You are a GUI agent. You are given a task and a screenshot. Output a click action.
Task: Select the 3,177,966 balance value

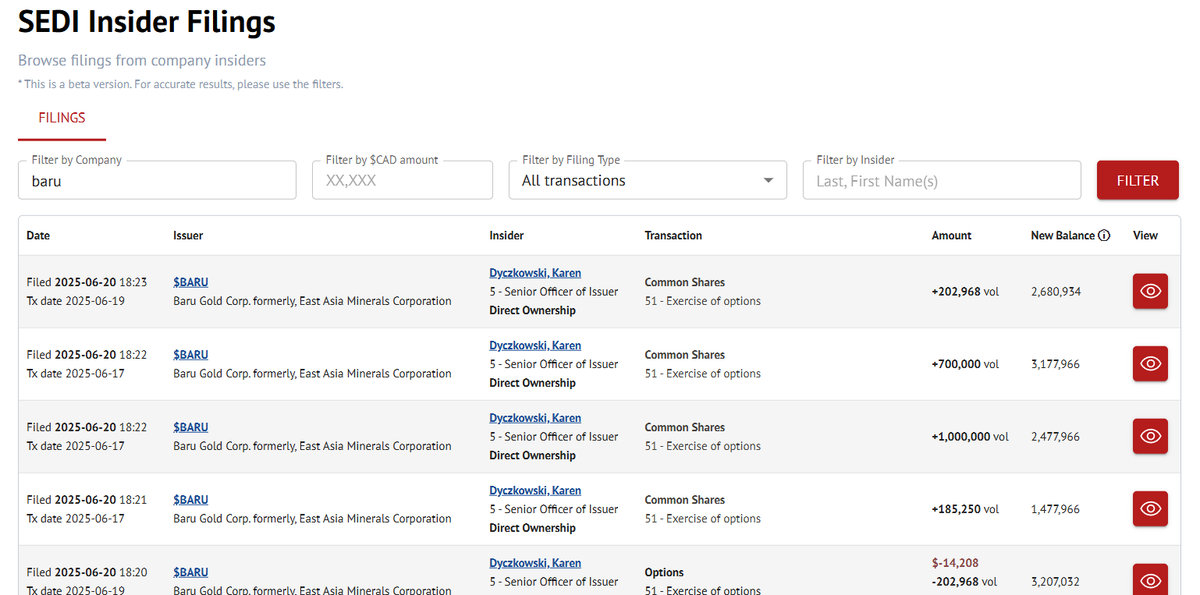pyautogui.click(x=1056, y=364)
